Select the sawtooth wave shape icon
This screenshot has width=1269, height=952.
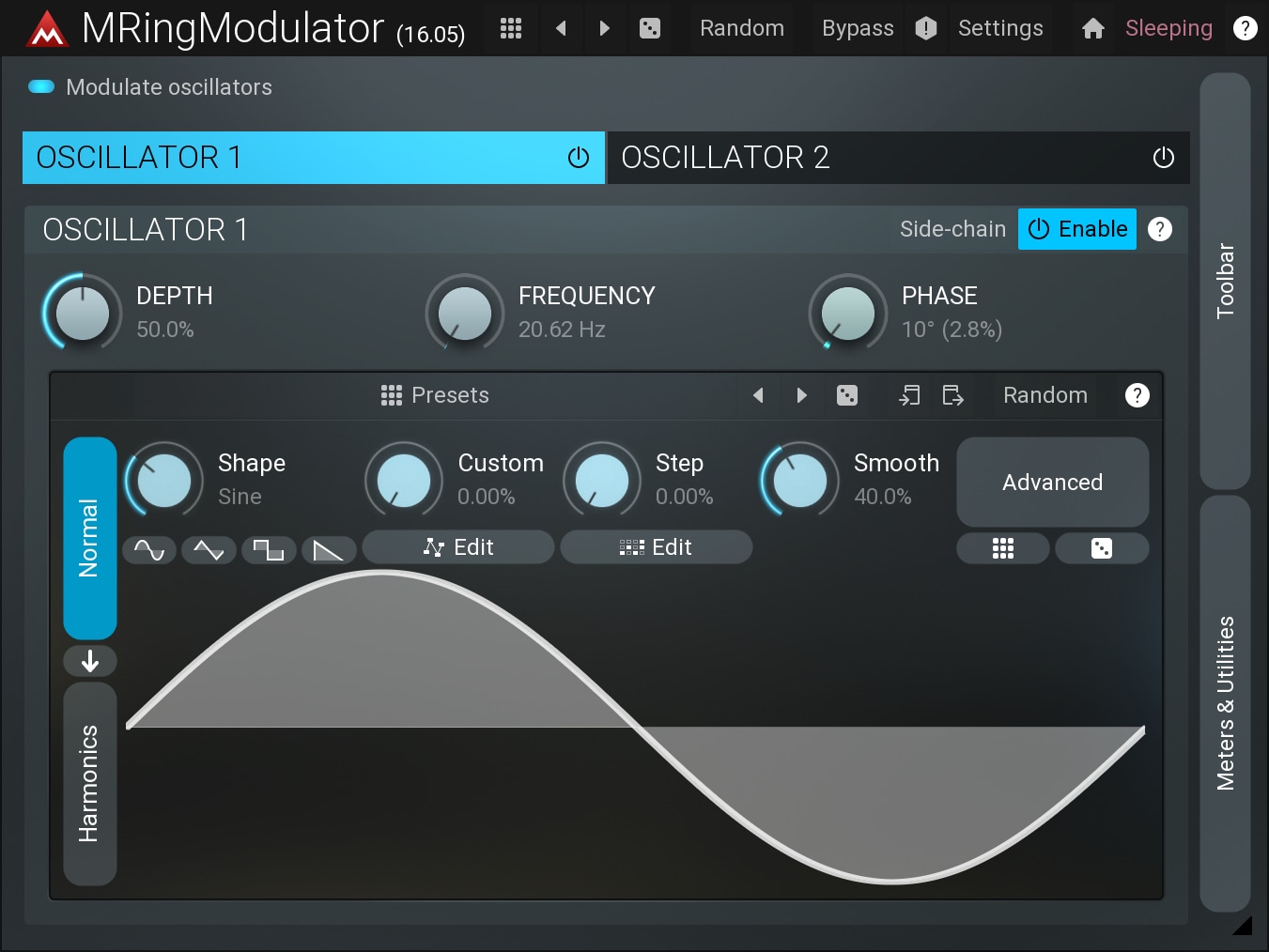pos(328,550)
